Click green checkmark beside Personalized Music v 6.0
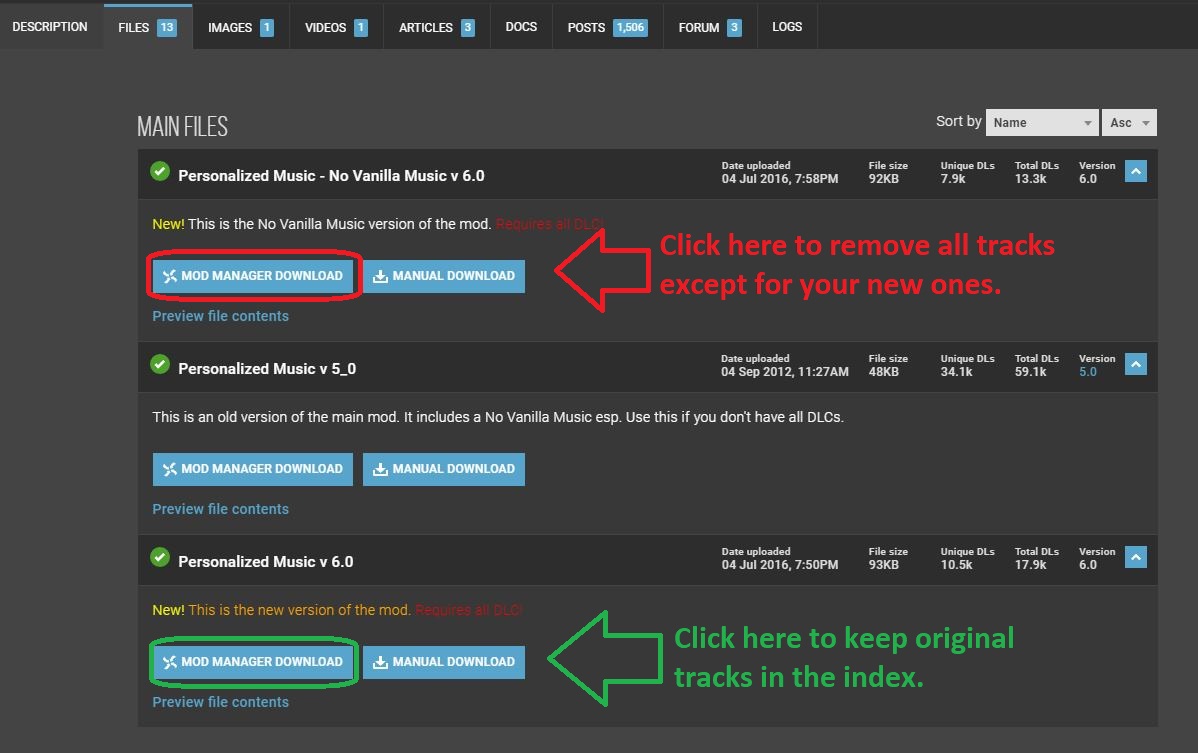 point(159,559)
